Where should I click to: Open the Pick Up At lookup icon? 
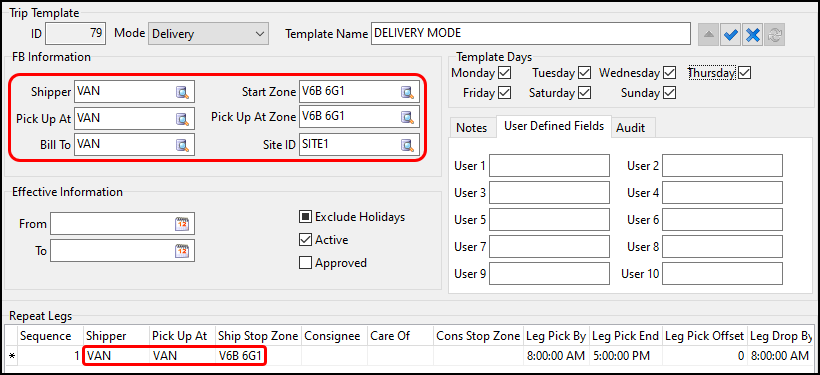[182, 119]
